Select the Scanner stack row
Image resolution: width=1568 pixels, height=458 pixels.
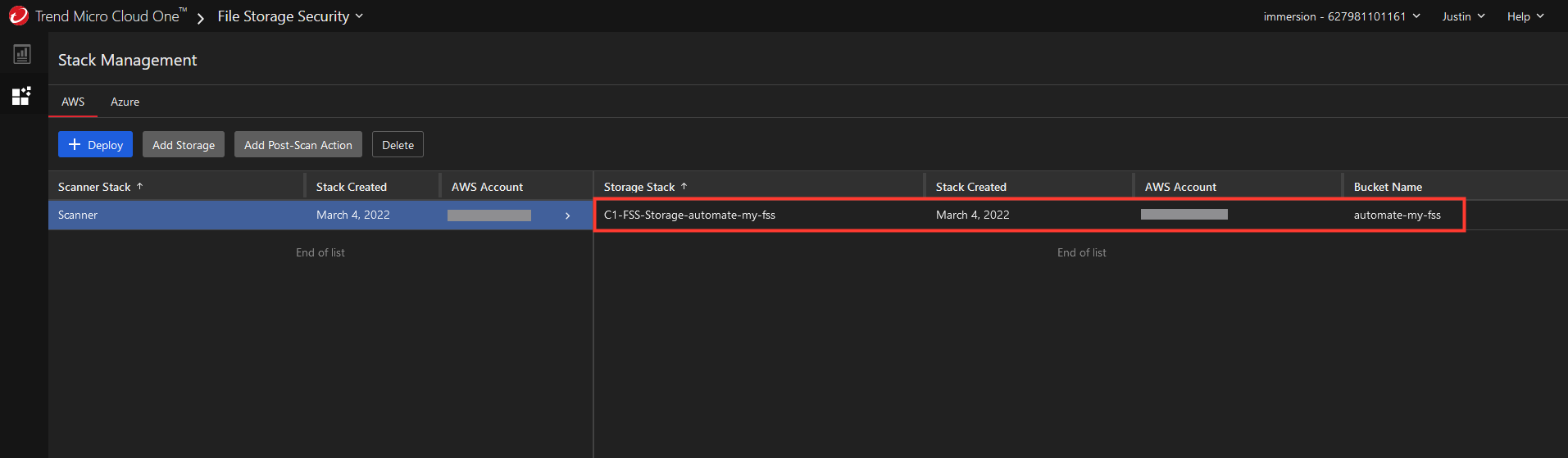[x=320, y=215]
